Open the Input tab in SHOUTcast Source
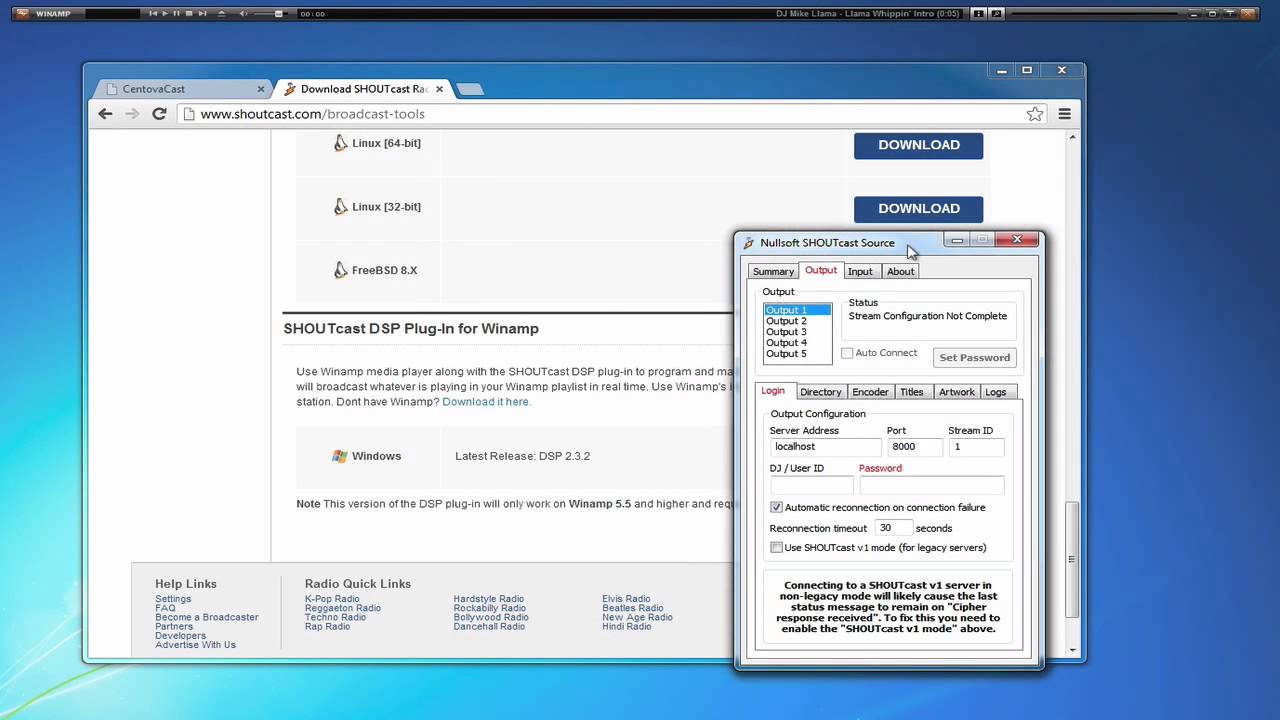The width and height of the screenshot is (1280, 720). click(x=860, y=272)
